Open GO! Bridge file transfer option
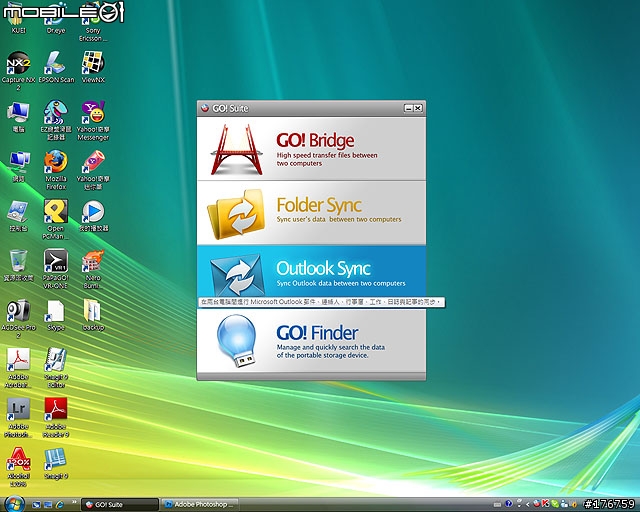This screenshot has width=640, height=512. [311, 149]
